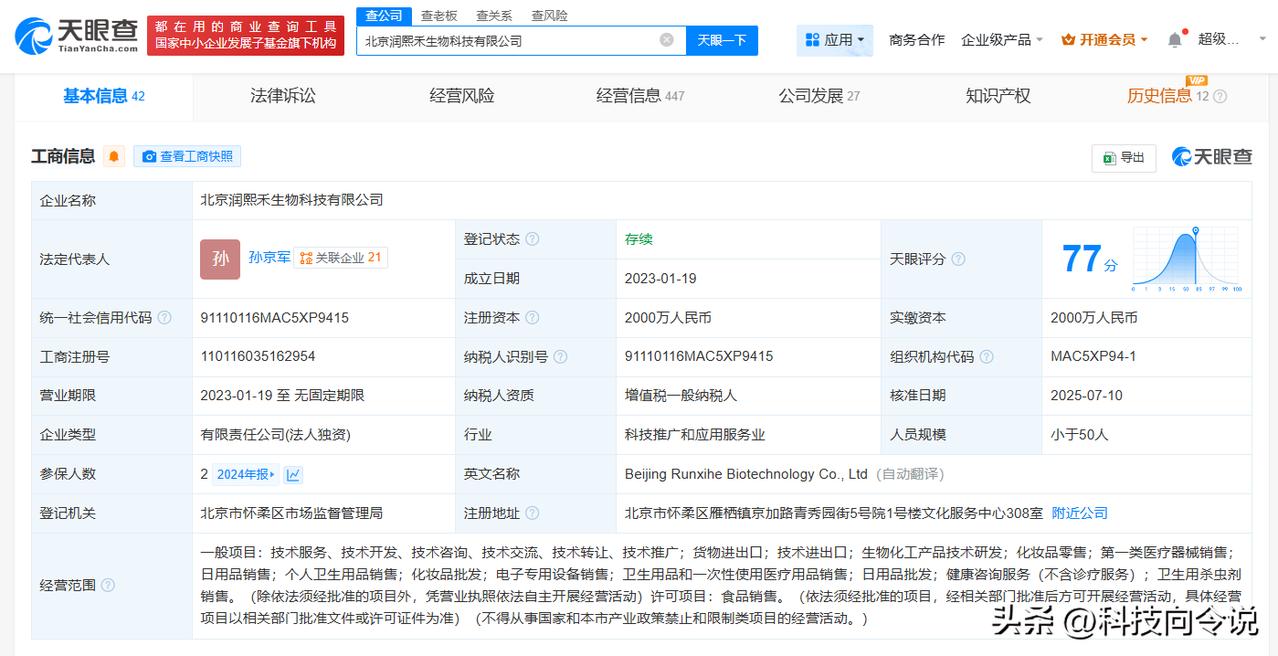Click the orange alert bell beside 工商信息
Image resolution: width=1278 pixels, height=656 pixels.
pos(114,157)
